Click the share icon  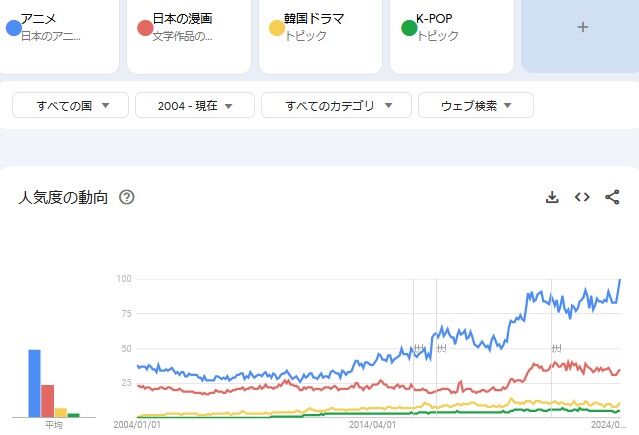pyautogui.click(x=612, y=197)
